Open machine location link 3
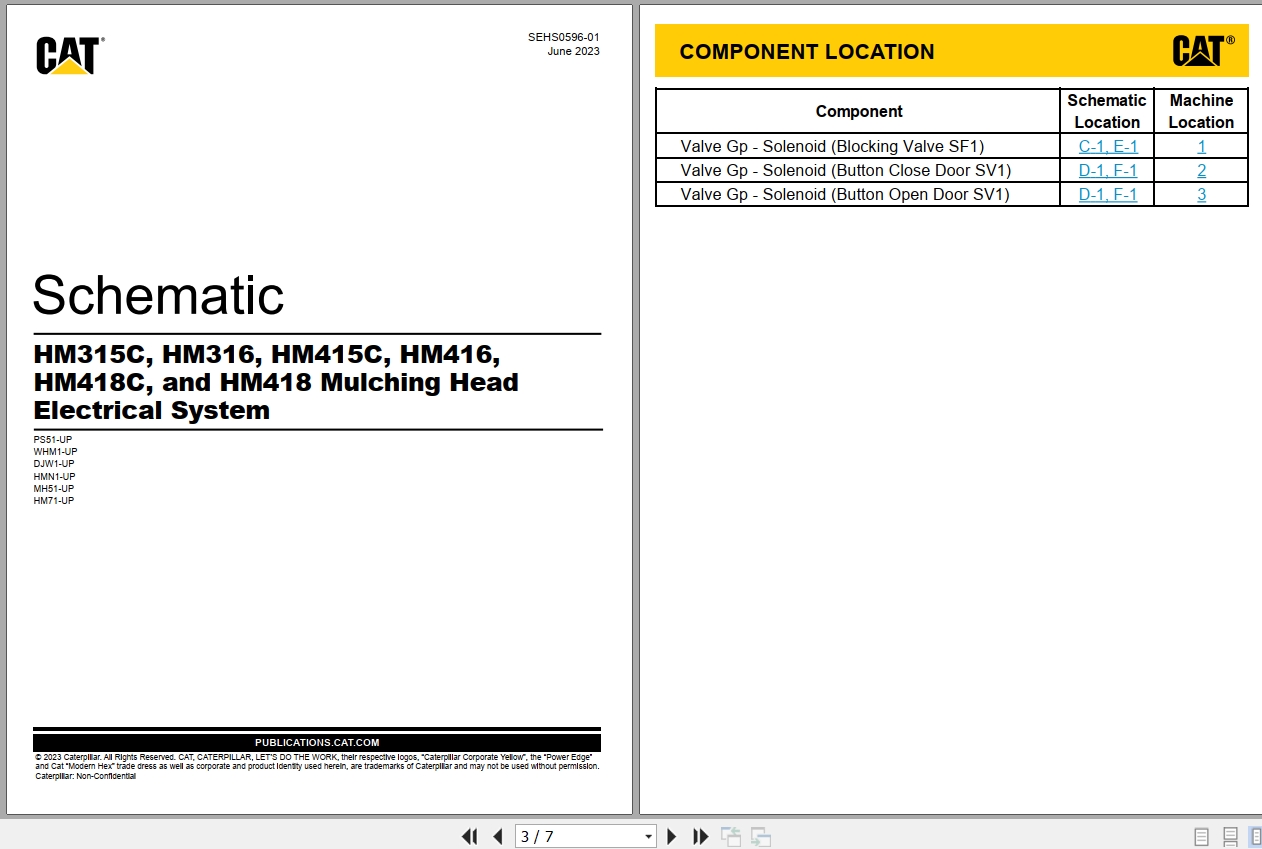This screenshot has width=1262, height=849. 1201,194
